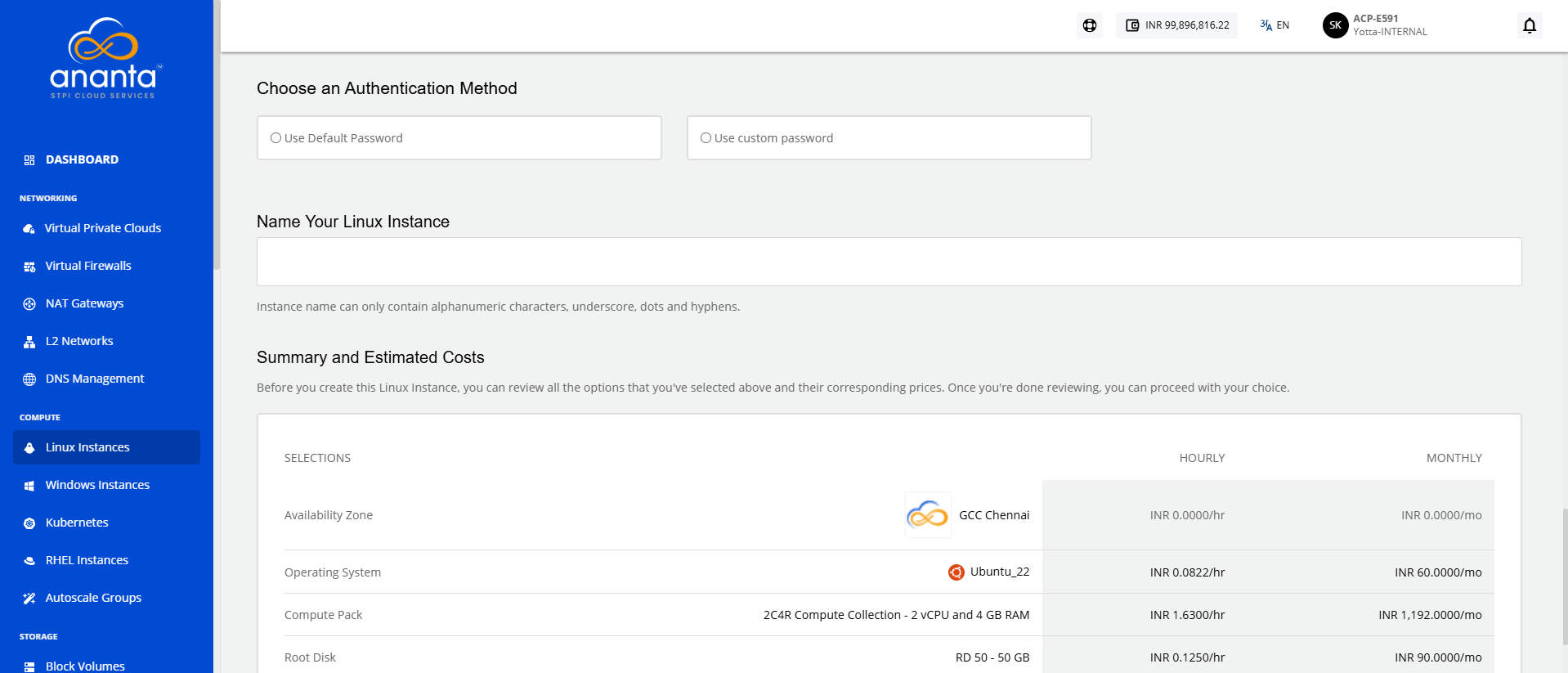Click the wallet balance icon
Image resolution: width=1568 pixels, height=673 pixels.
(1132, 25)
